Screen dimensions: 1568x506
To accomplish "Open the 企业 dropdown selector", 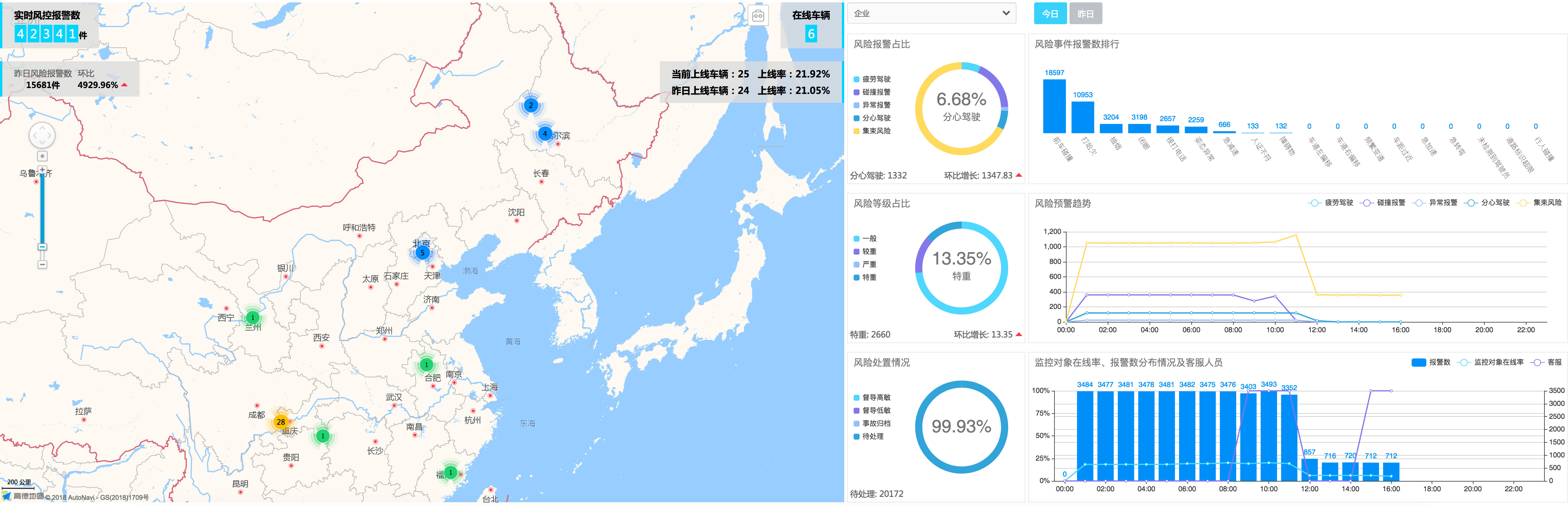I will (931, 13).
